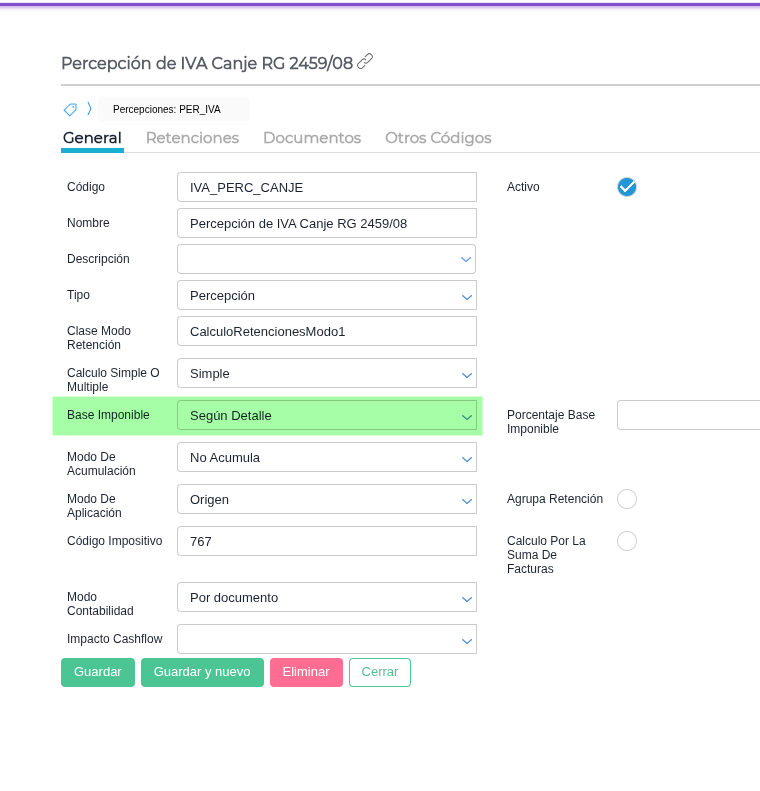Open the Modo Contabilidad dropdown
760x791 pixels.
pos(326,597)
